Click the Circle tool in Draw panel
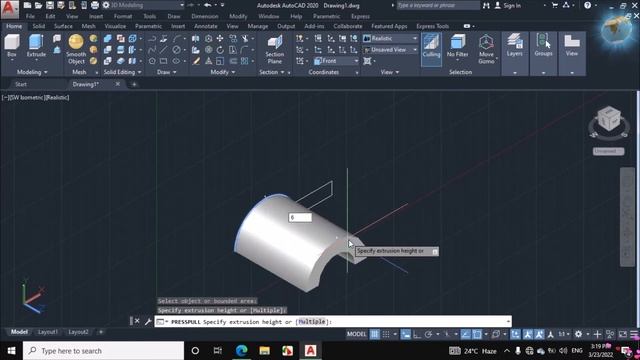640x360 pixels. (x=176, y=50)
